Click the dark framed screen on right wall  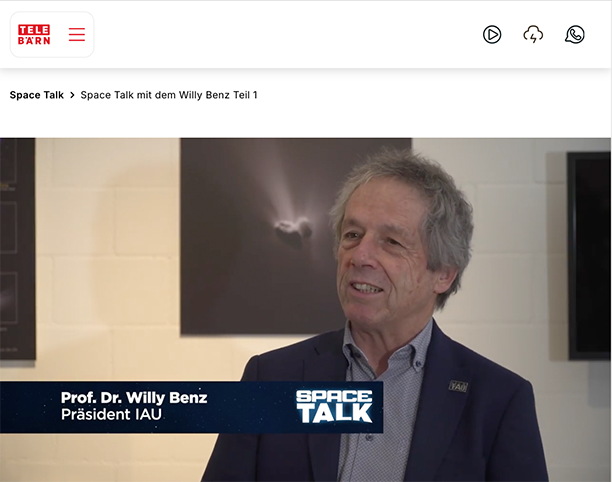[x=589, y=256]
